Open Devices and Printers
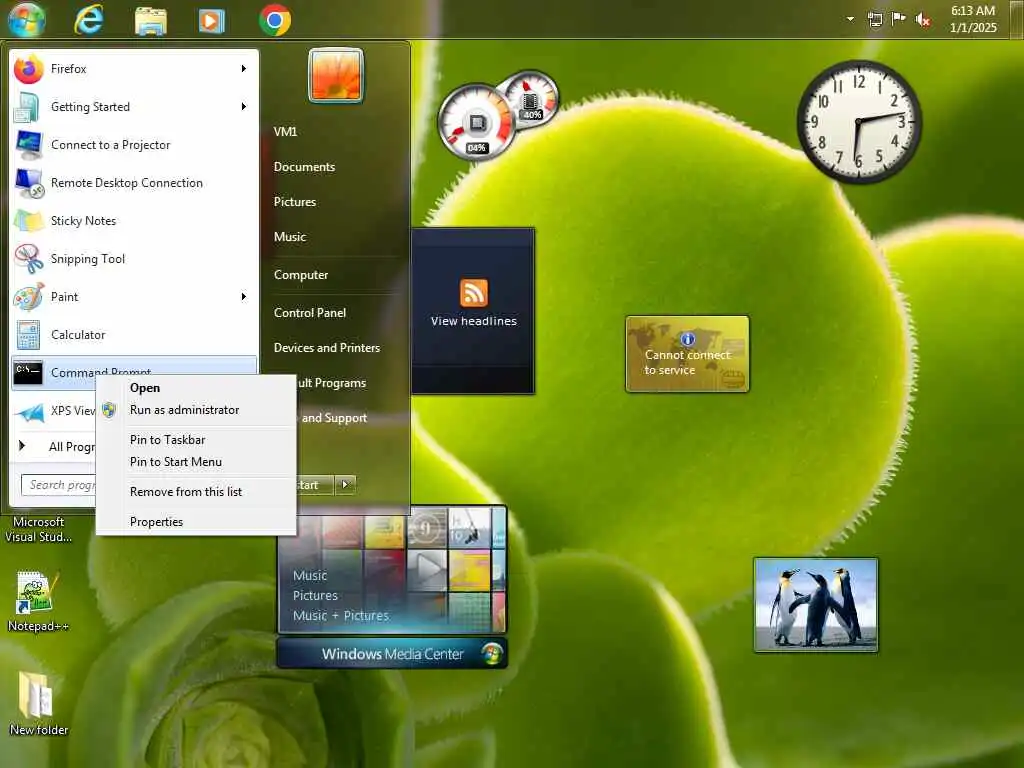The height and width of the screenshot is (768, 1024). tap(327, 348)
